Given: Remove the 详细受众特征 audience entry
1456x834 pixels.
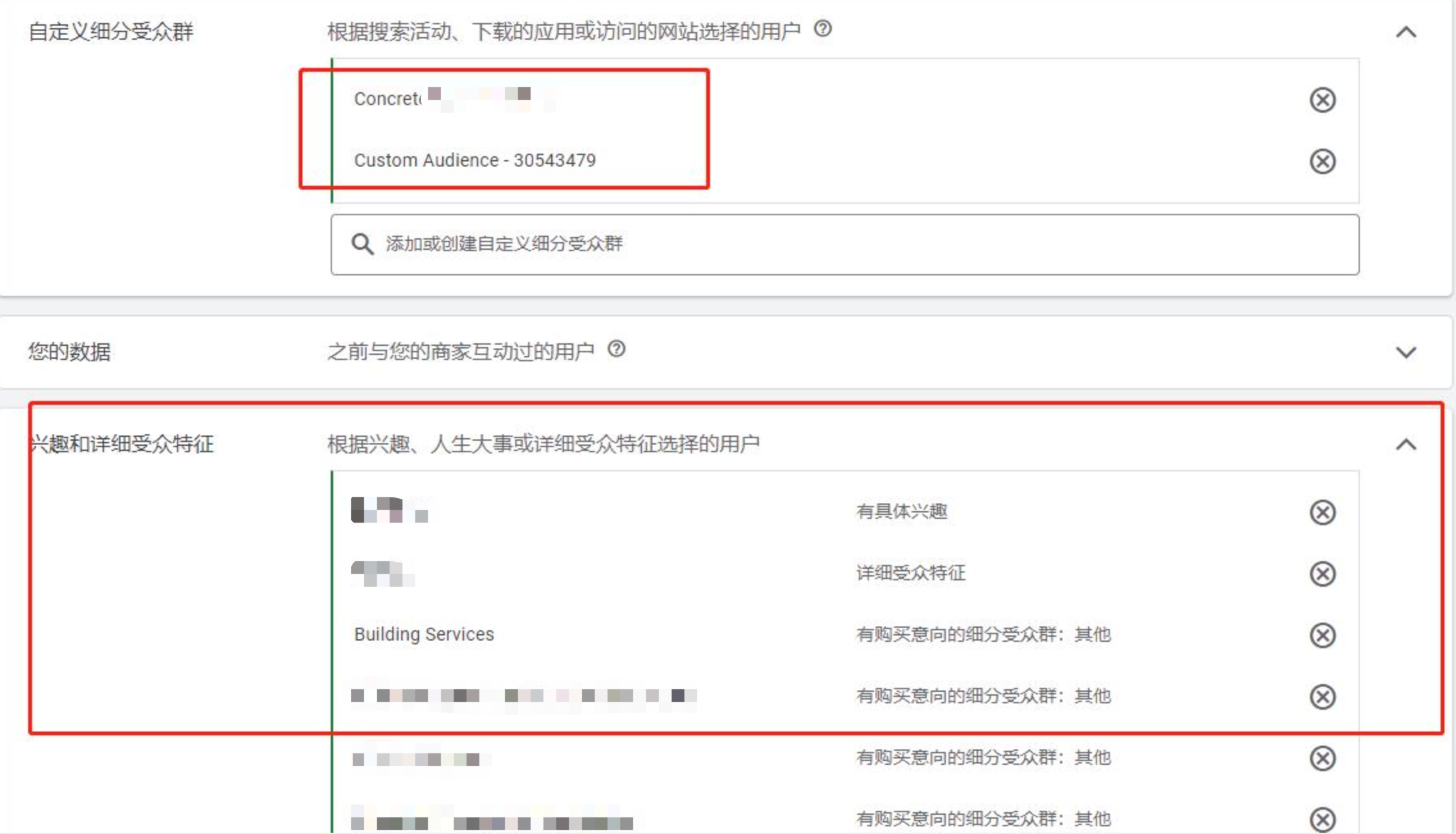Looking at the screenshot, I should click(1321, 574).
